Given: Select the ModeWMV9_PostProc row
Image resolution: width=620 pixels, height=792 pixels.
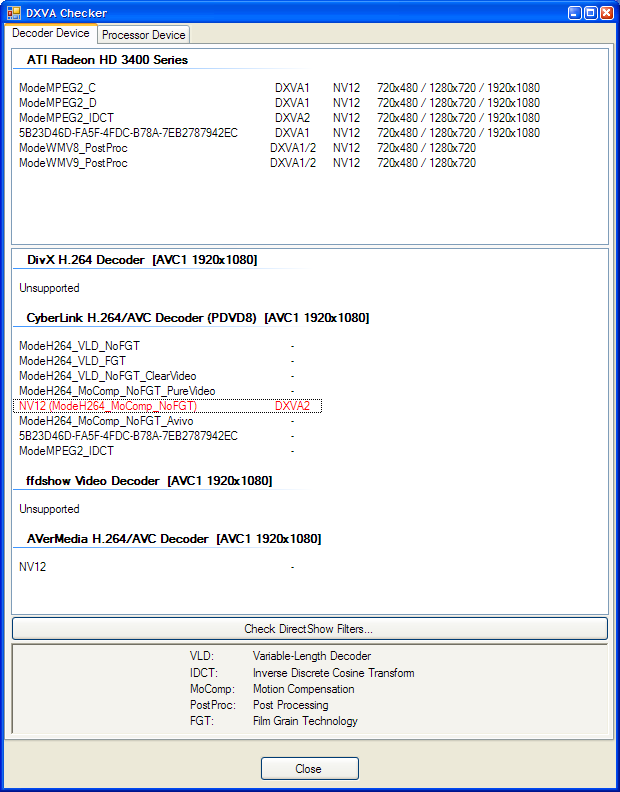Looking at the screenshot, I should click(x=248, y=163).
